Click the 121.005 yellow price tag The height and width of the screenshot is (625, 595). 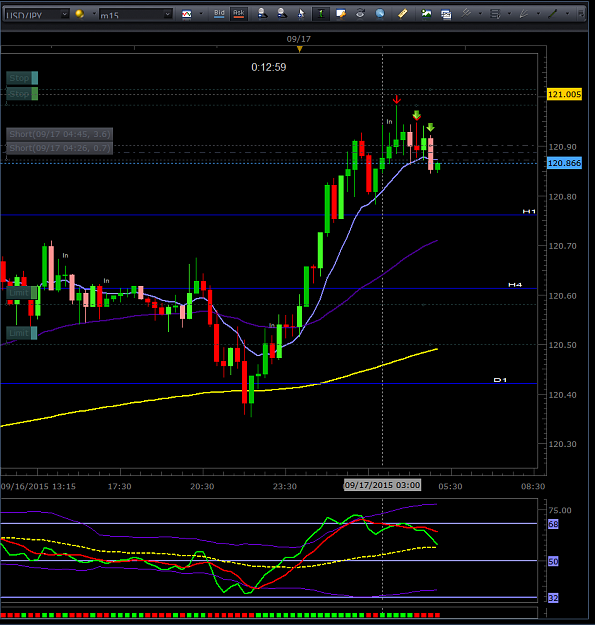564,94
